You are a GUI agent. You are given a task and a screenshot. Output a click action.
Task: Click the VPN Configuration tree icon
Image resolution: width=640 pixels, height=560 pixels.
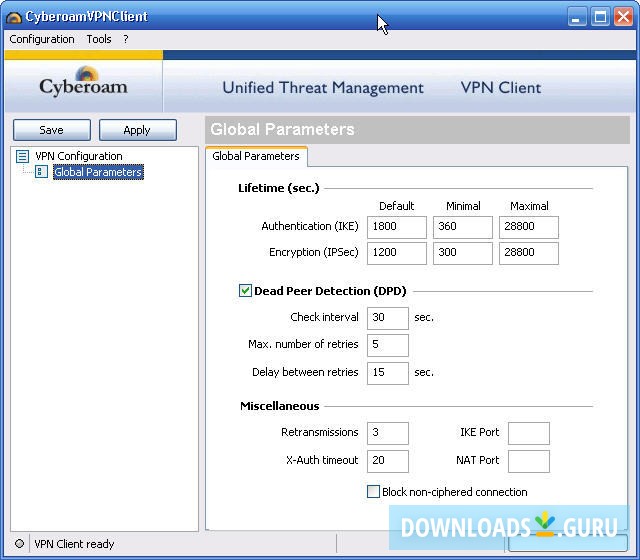22,156
